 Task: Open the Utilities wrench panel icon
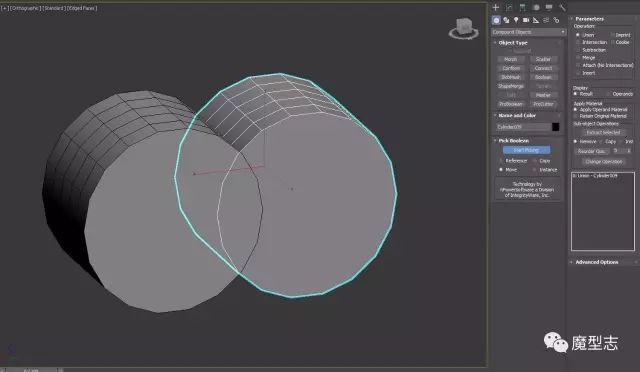click(x=562, y=7)
